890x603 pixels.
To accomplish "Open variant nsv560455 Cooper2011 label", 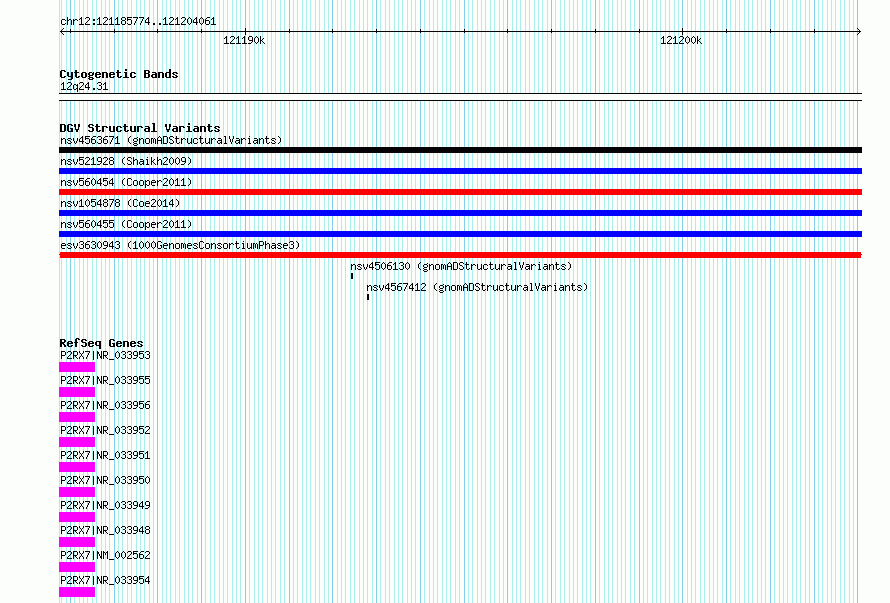I will point(126,224).
